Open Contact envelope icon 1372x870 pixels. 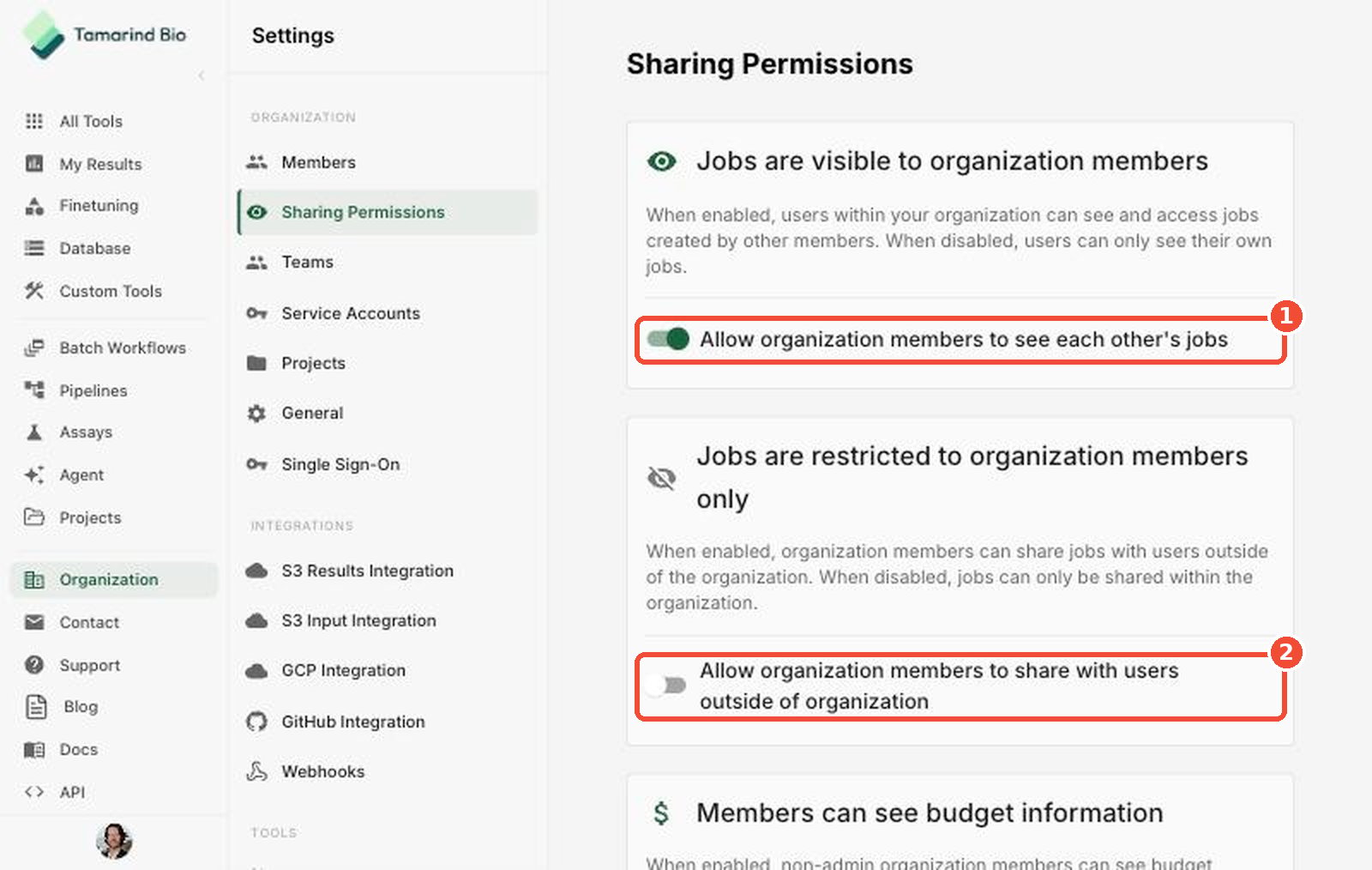coord(34,622)
